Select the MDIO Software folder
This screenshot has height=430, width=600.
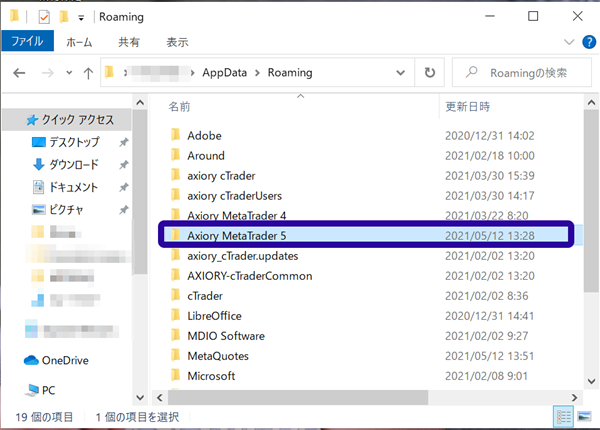pos(226,336)
